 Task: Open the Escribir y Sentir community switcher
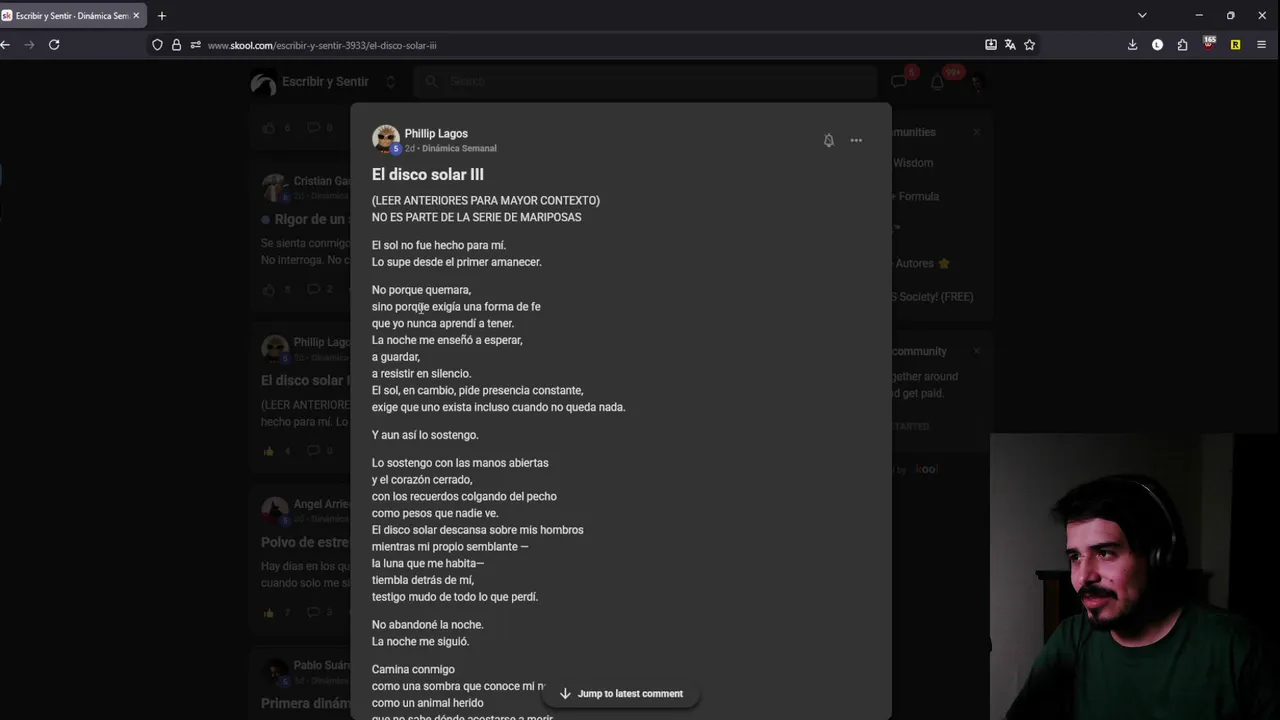click(x=391, y=82)
